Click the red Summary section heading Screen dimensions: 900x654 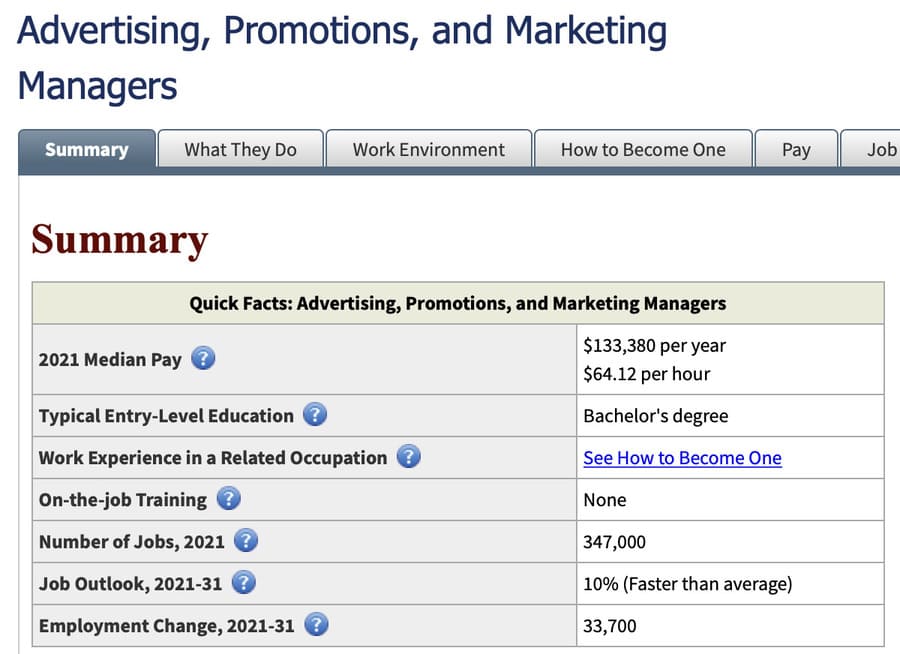pyautogui.click(x=119, y=240)
